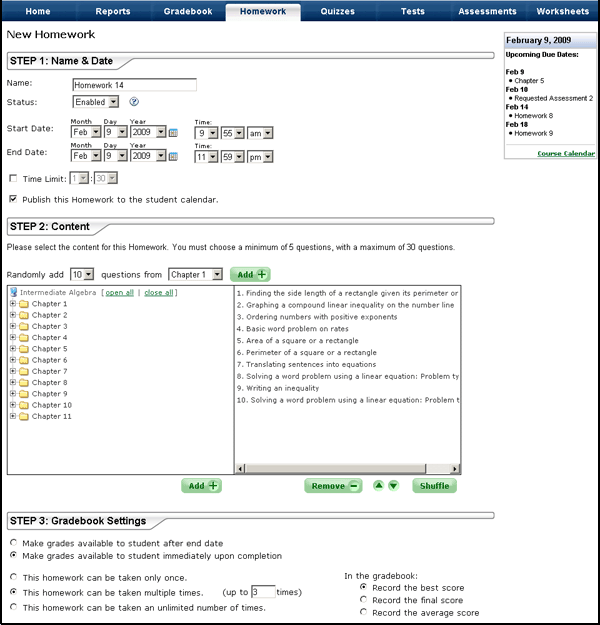Select Record the best score option
Screen dimensions: 600x625
click(x=363, y=587)
